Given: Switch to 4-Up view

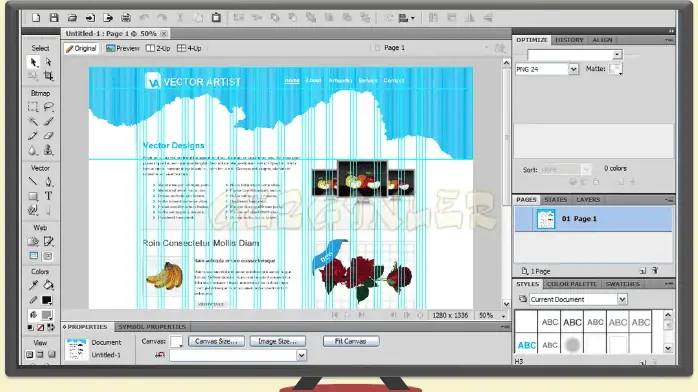Looking at the screenshot, I should coord(189,48).
